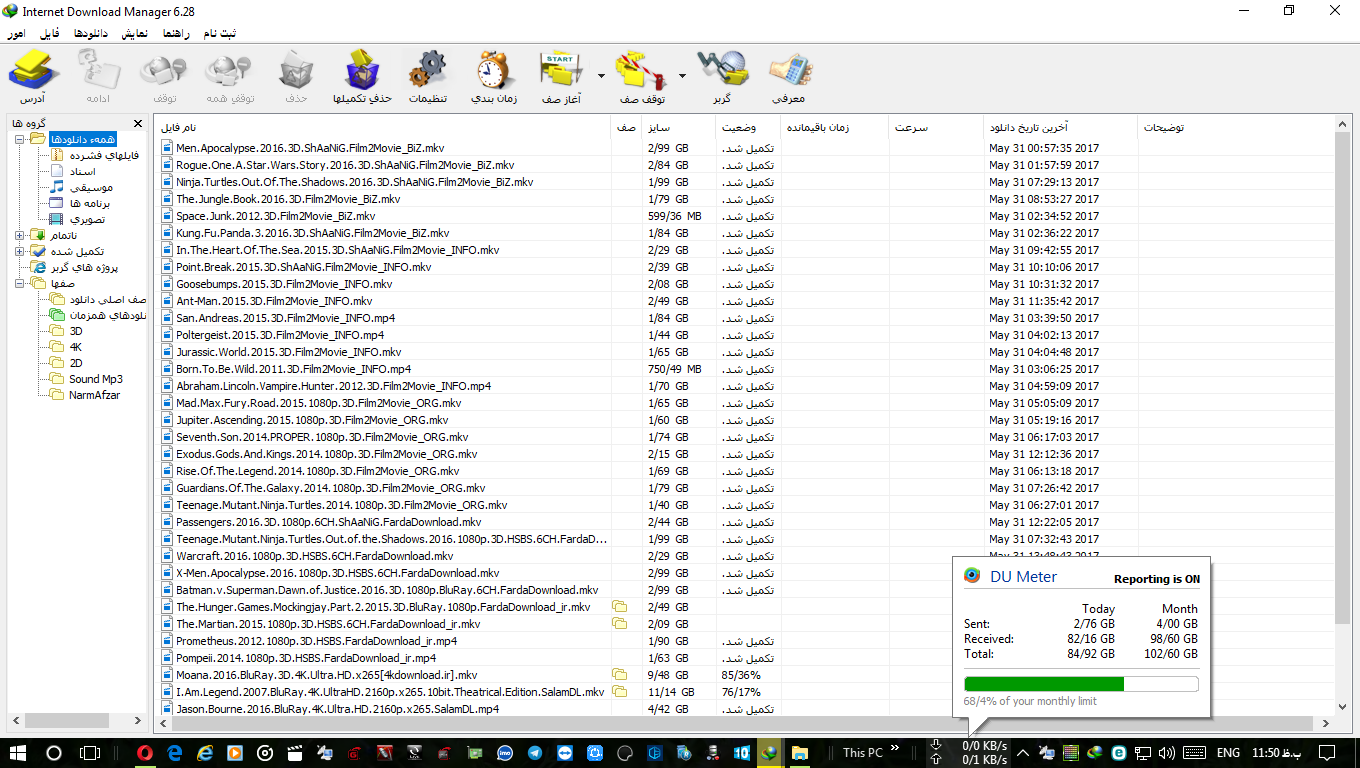
Task: Open Telegram from the taskbar
Action: pos(535,752)
